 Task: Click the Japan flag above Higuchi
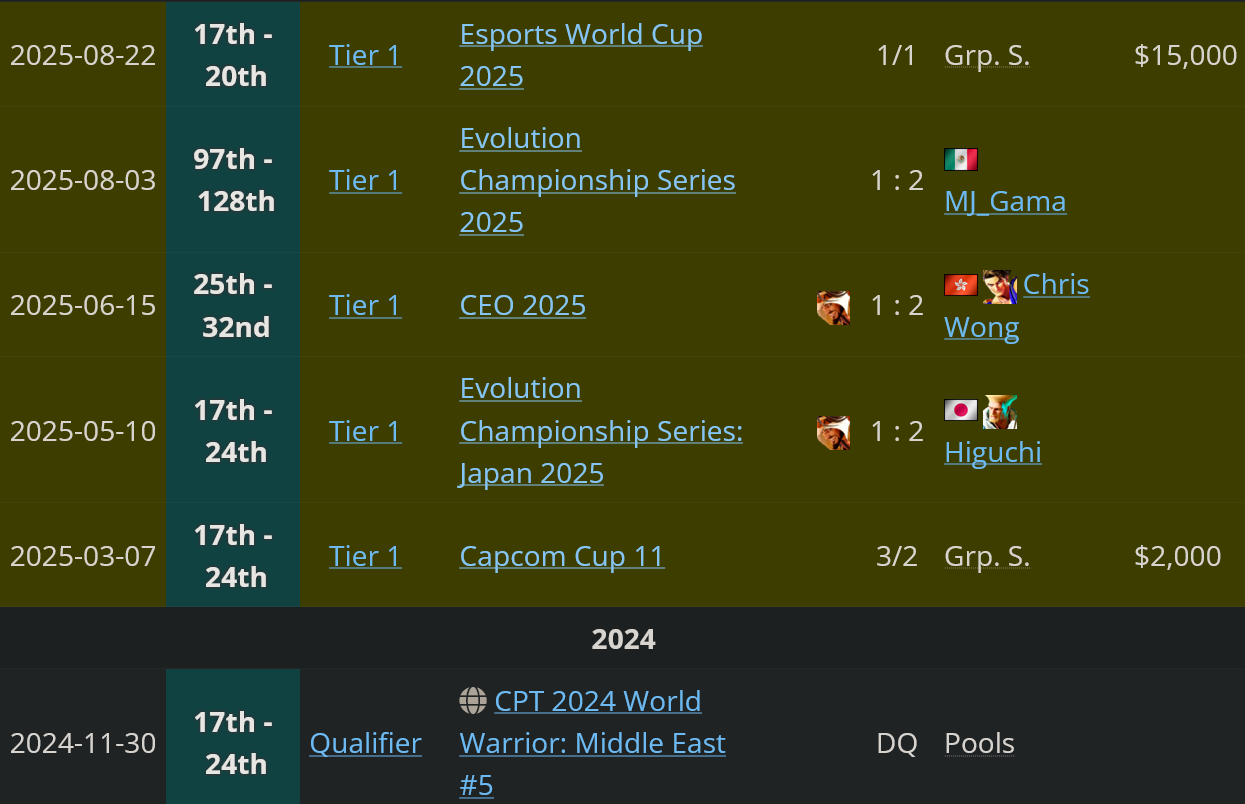(961, 410)
